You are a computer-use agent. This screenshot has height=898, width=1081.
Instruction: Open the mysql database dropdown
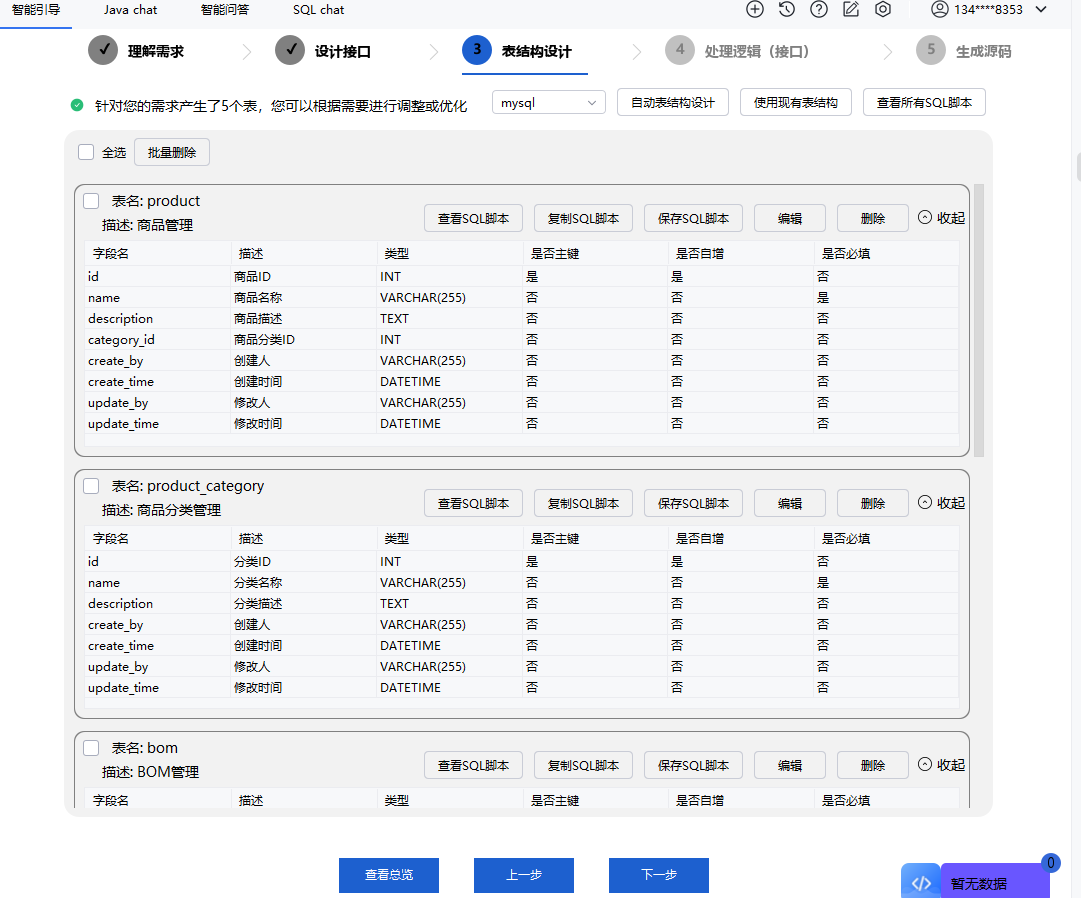[x=549, y=103]
